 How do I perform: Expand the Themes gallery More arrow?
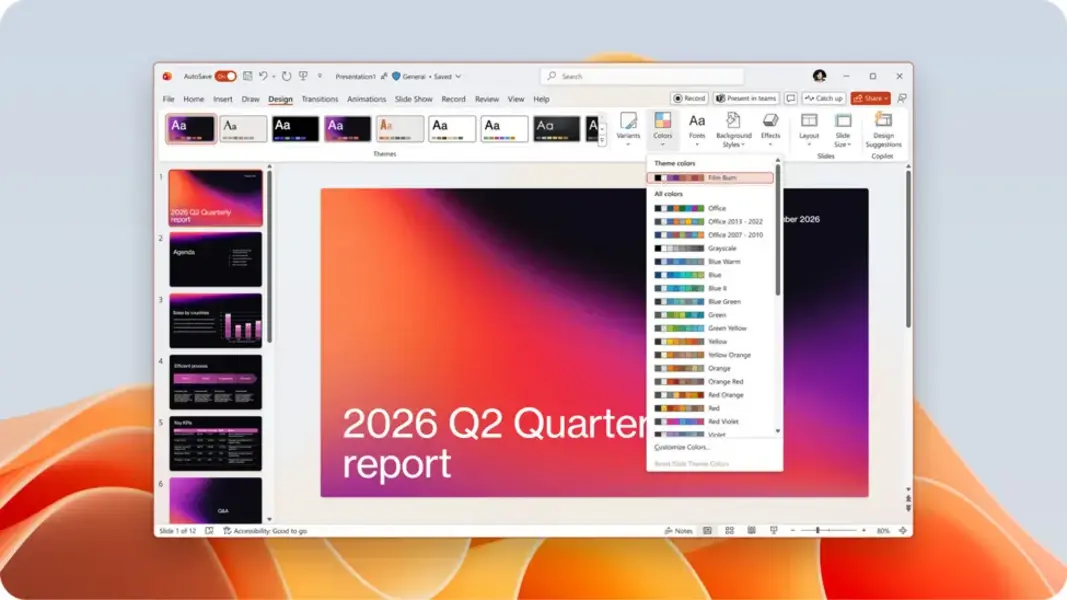click(x=602, y=141)
